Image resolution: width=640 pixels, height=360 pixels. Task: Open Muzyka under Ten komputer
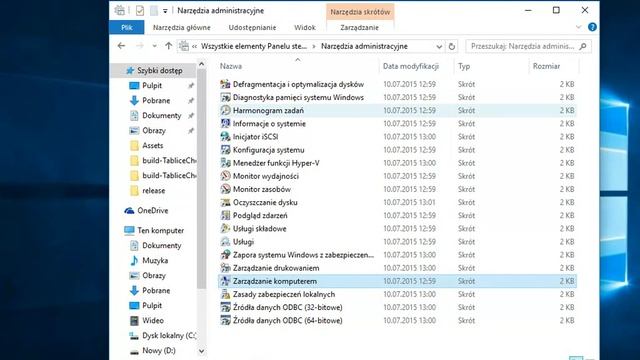click(x=155, y=260)
